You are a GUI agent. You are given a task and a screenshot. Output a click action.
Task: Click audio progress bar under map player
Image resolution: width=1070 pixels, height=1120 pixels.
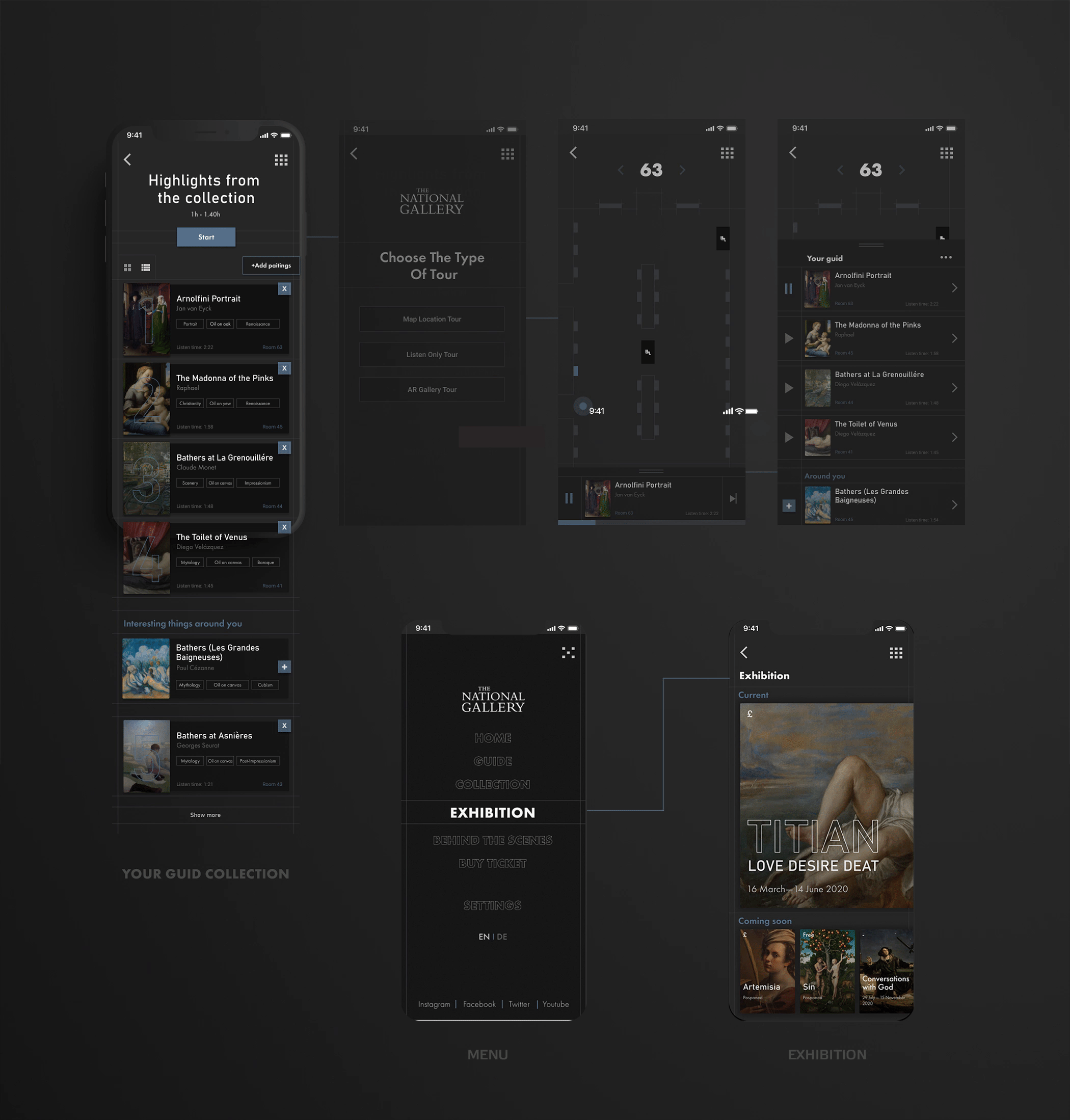click(651, 523)
